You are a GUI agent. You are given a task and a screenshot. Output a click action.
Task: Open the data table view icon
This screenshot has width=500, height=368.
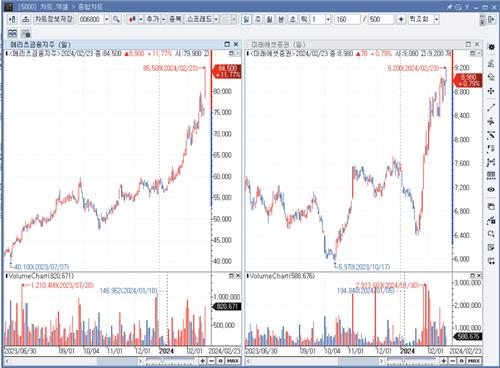pyautogui.click(x=491, y=176)
